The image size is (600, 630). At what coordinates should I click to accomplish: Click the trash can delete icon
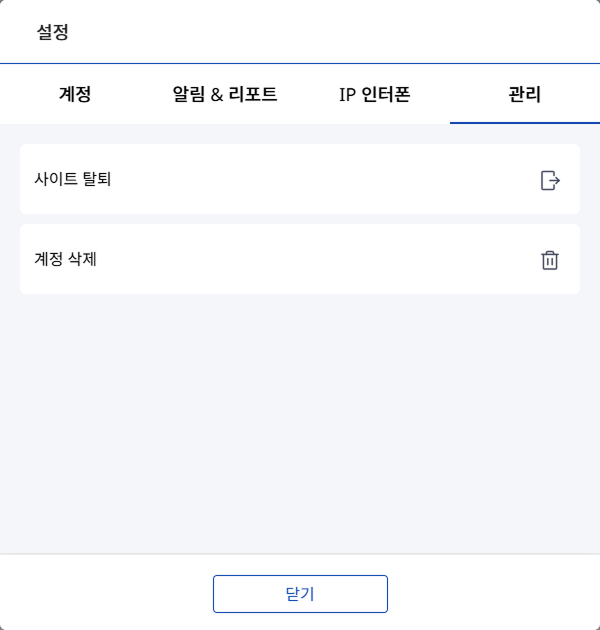(x=550, y=260)
